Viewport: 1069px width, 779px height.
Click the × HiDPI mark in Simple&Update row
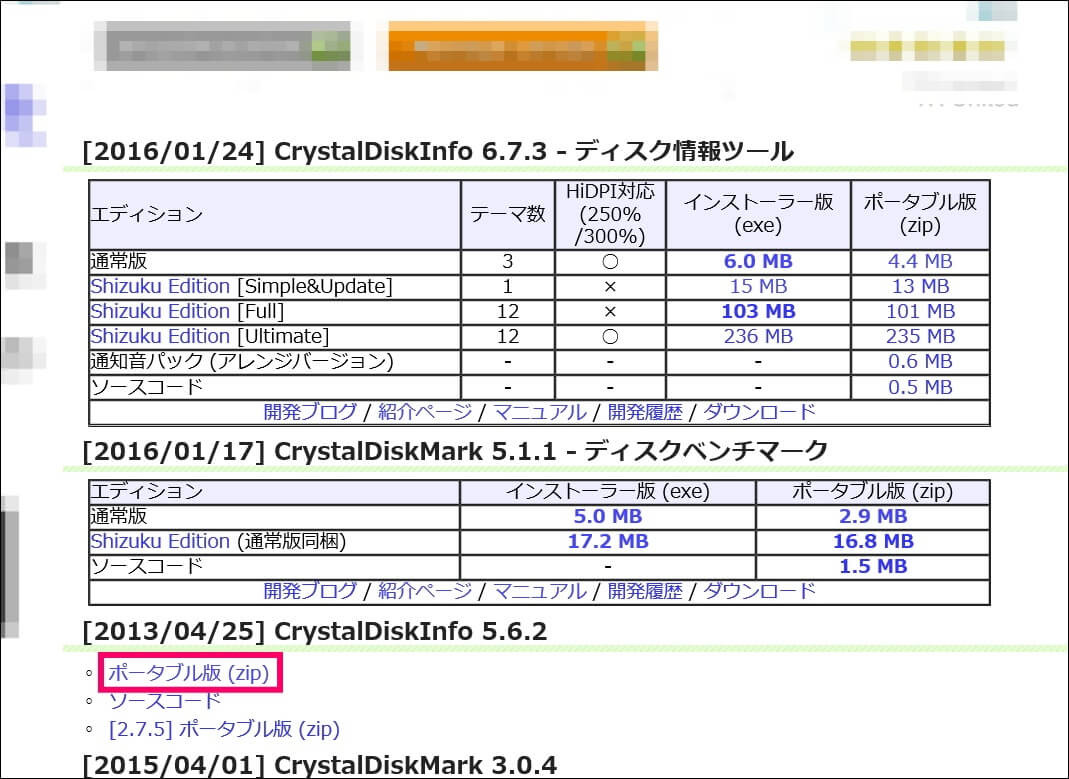610,287
